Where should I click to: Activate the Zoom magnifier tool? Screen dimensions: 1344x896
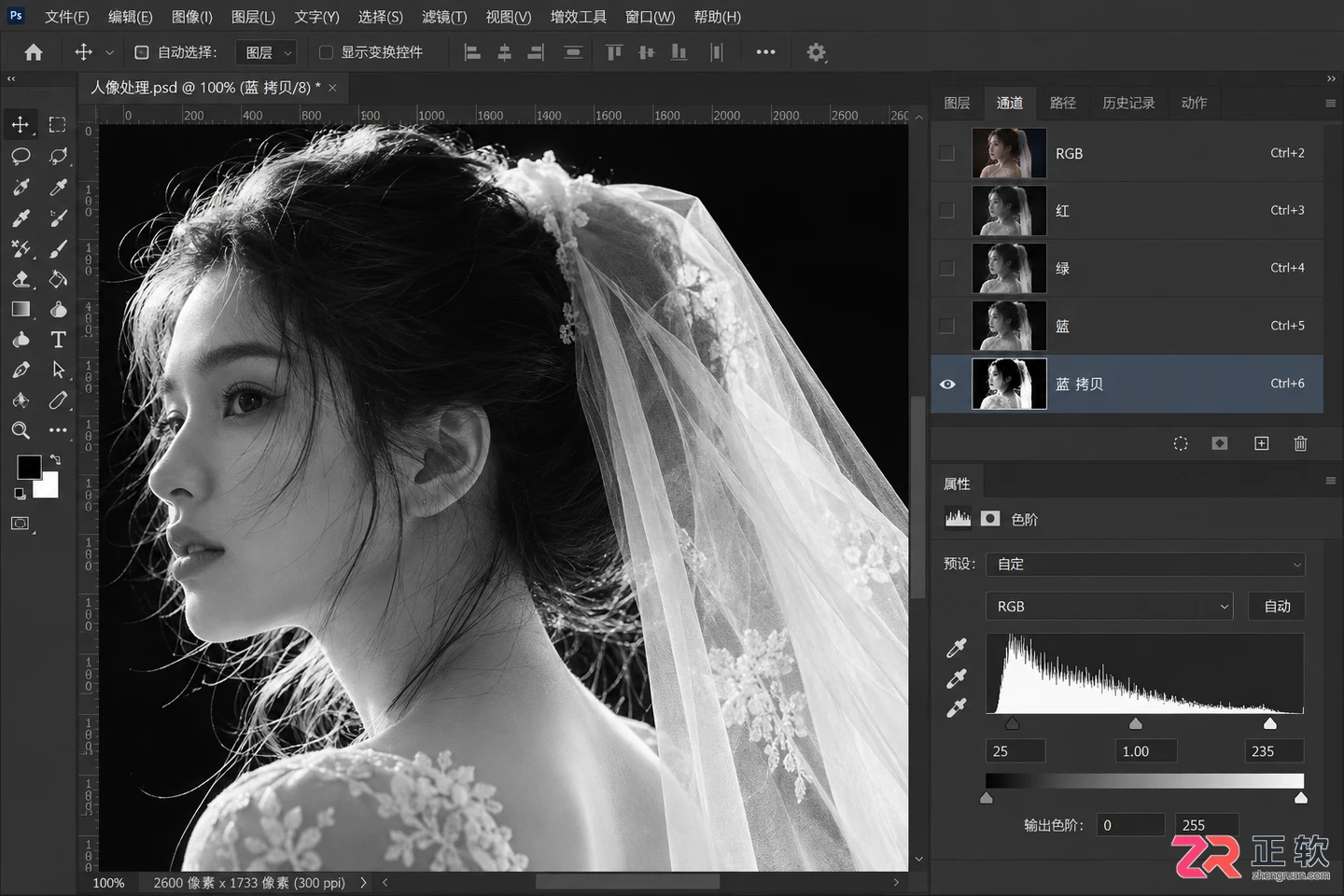[x=20, y=430]
